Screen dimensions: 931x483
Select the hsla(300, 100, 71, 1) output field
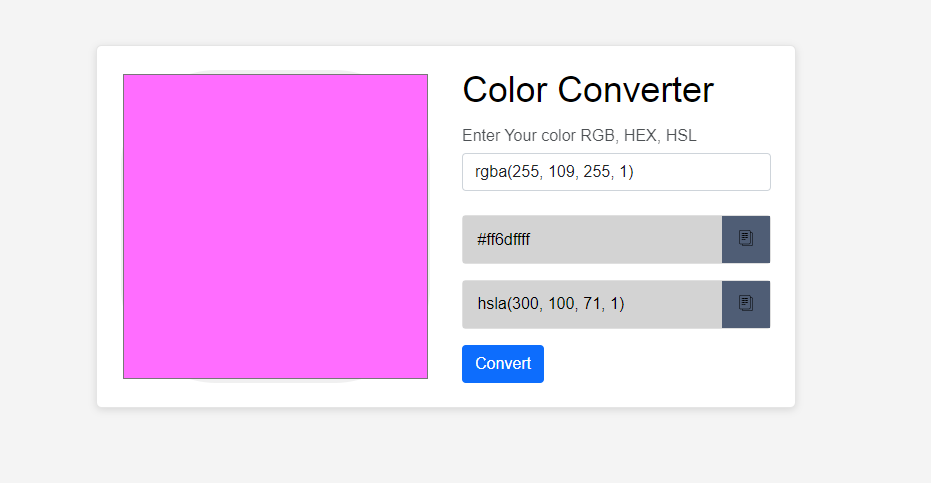pos(592,304)
